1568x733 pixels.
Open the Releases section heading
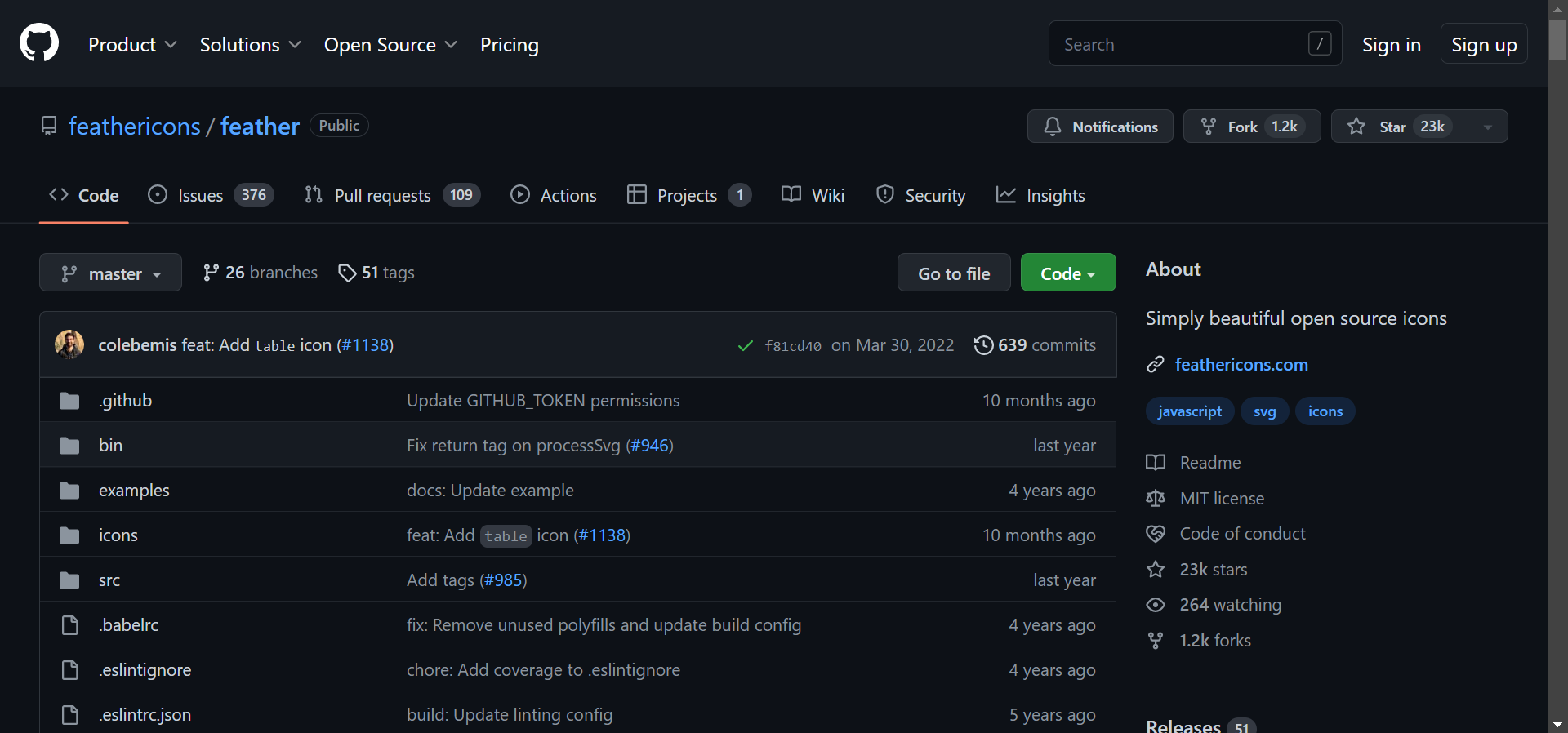pyautogui.click(x=1183, y=726)
